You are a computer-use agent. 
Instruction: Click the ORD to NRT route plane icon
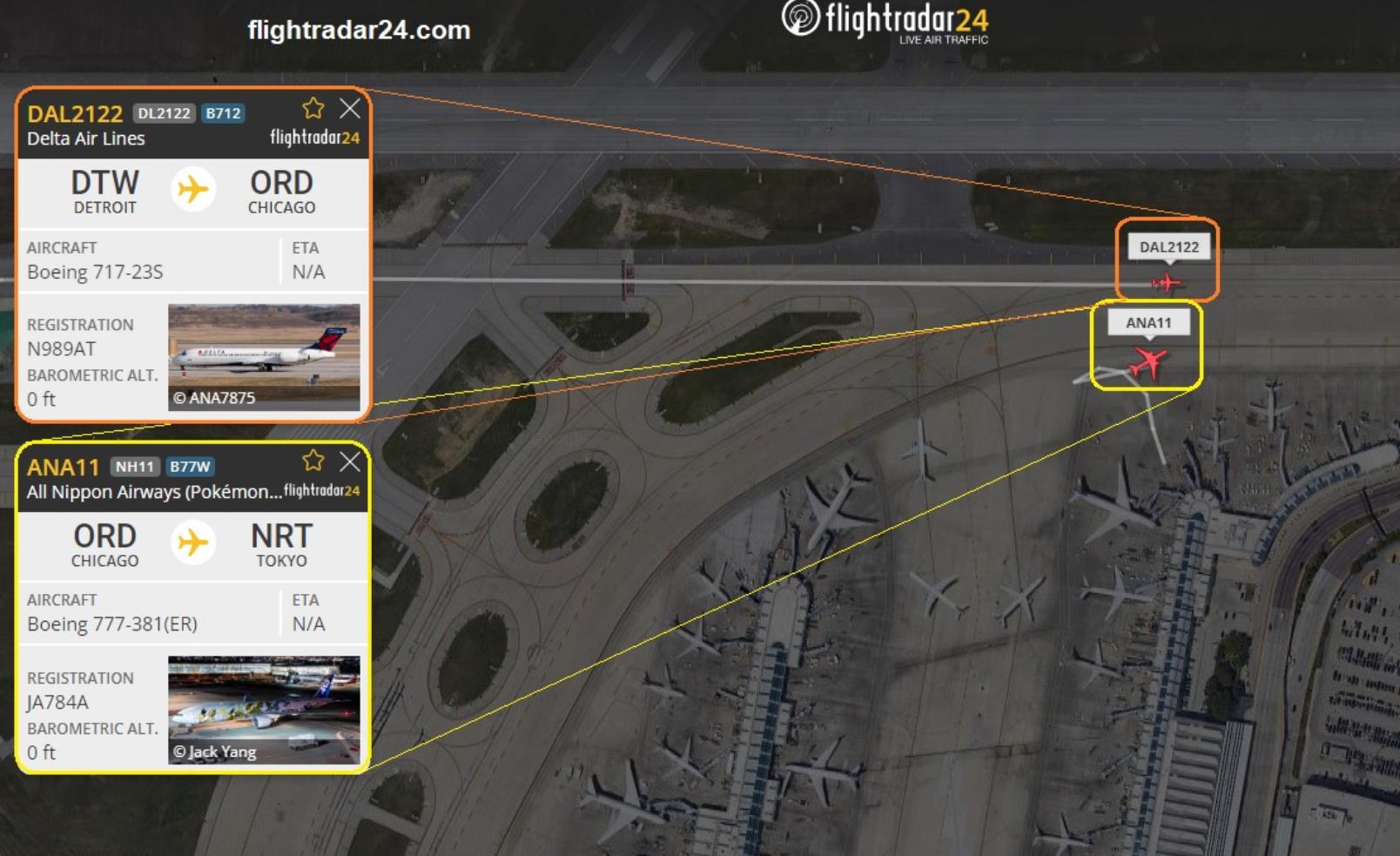click(x=192, y=543)
